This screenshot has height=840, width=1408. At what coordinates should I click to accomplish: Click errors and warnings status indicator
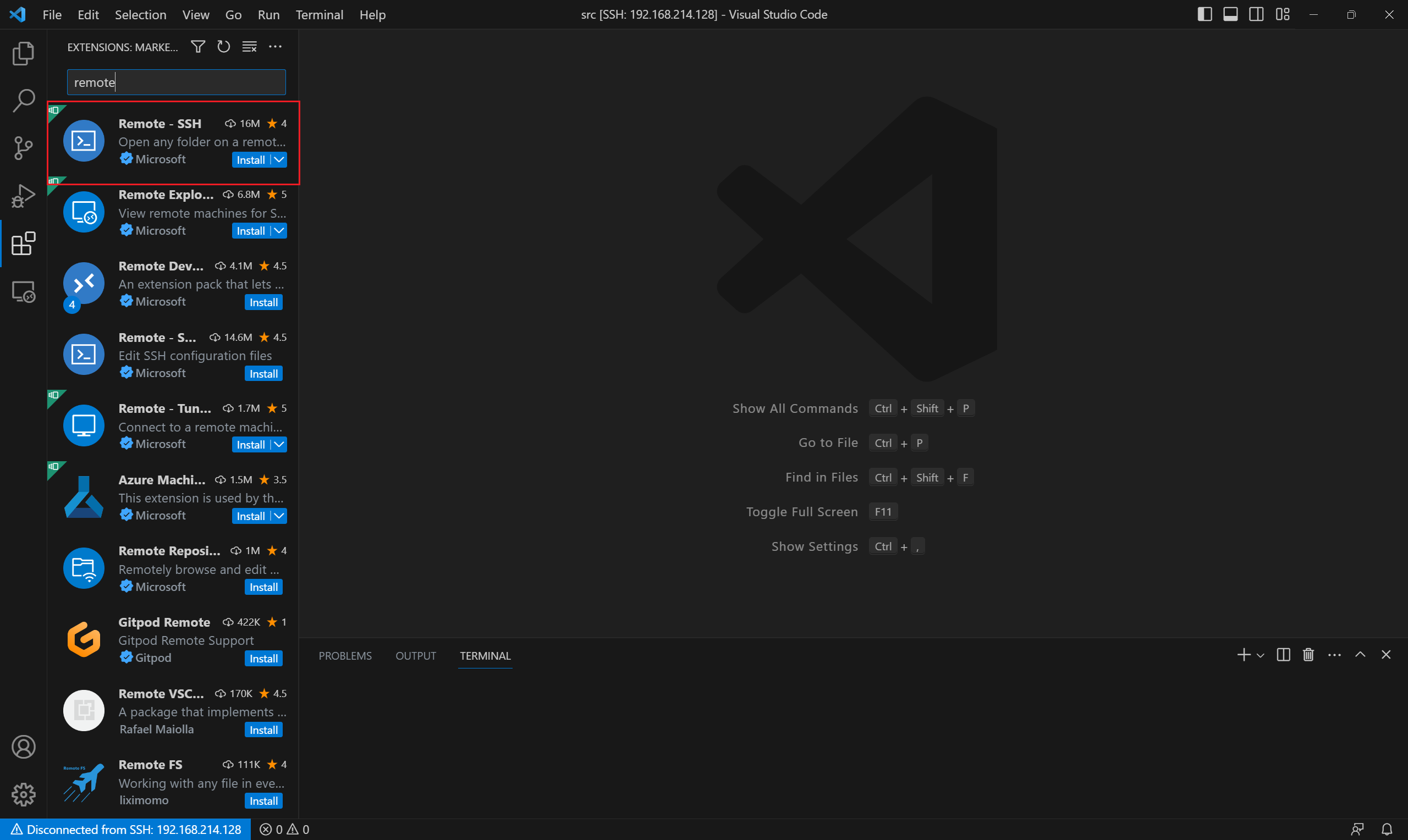[x=284, y=829]
